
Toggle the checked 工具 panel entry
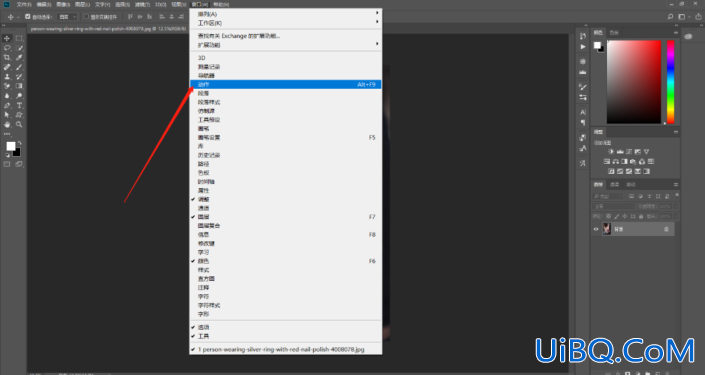[286, 336]
